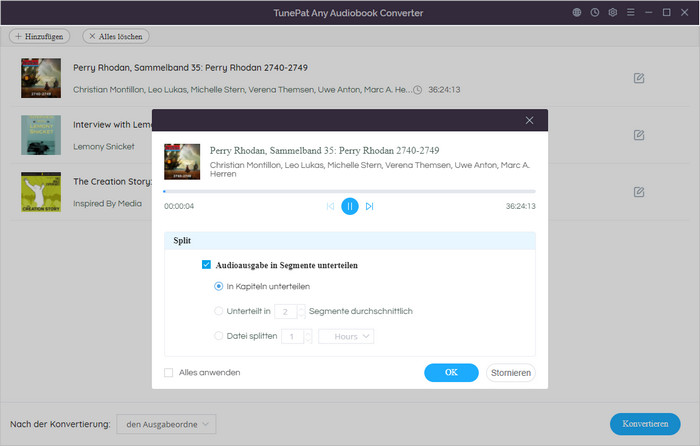Click Lemony Snicket author text
The image size is (700, 446).
click(x=104, y=146)
